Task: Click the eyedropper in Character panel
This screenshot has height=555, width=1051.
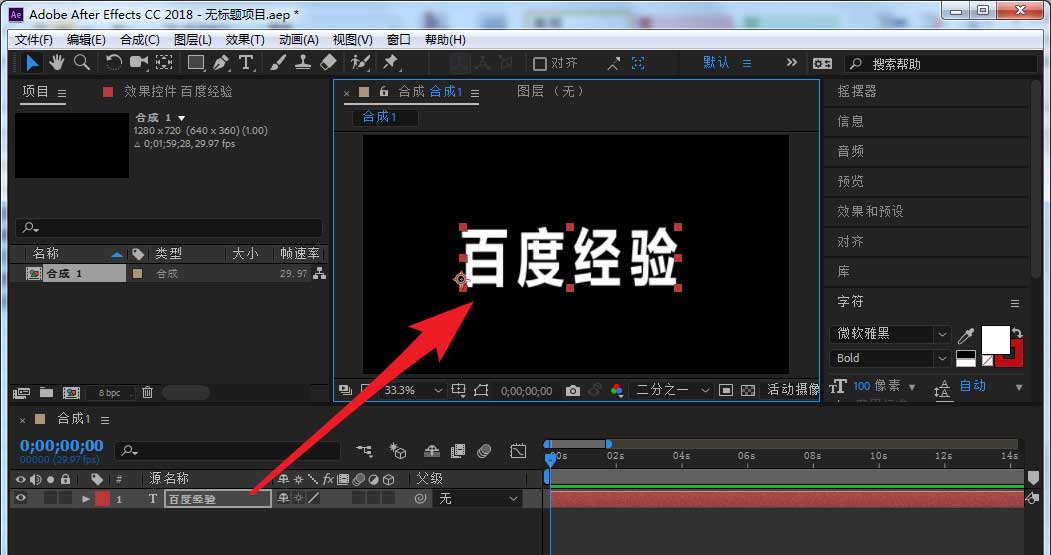Action: 966,335
